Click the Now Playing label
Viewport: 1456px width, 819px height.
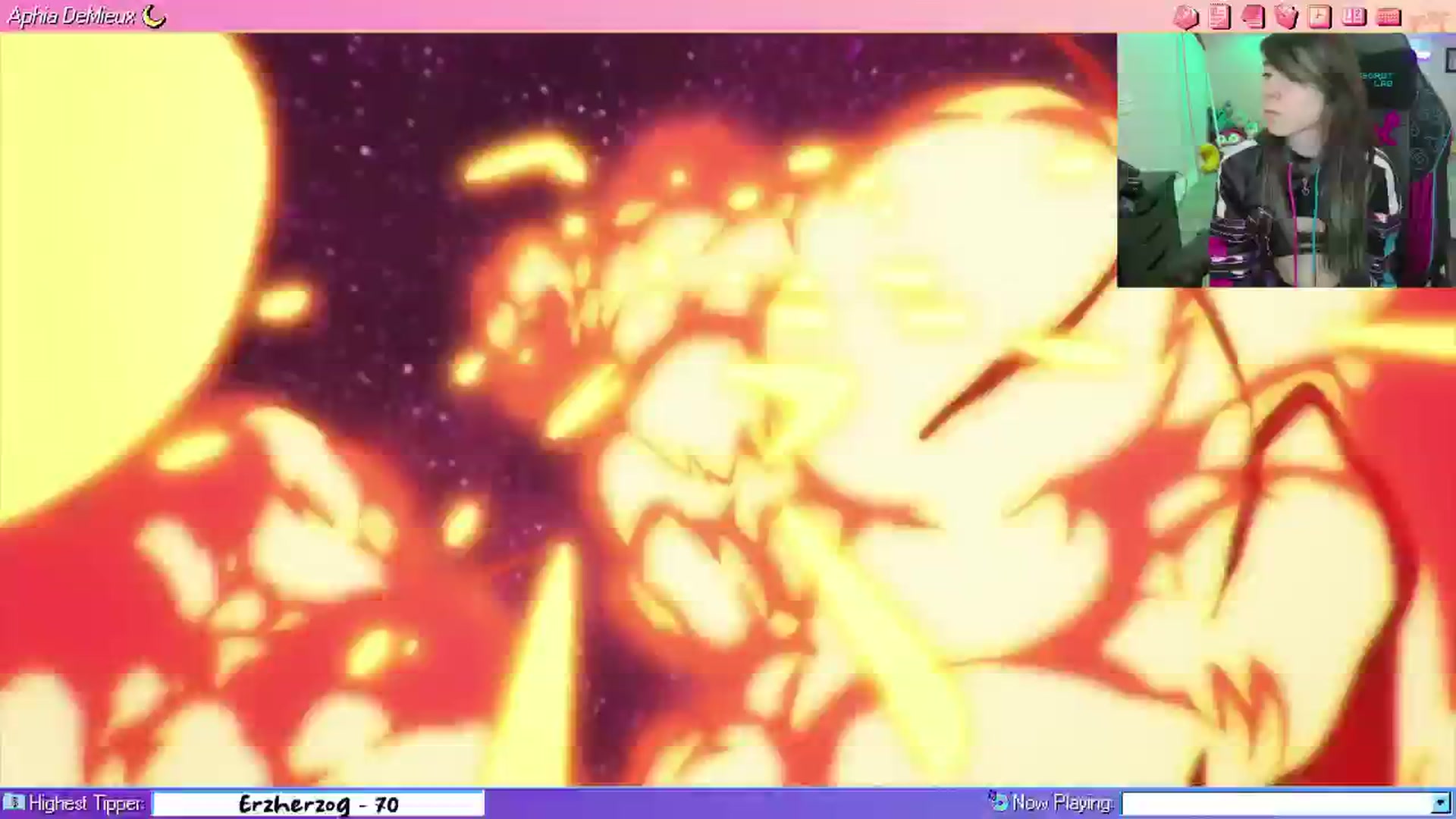click(x=1062, y=802)
